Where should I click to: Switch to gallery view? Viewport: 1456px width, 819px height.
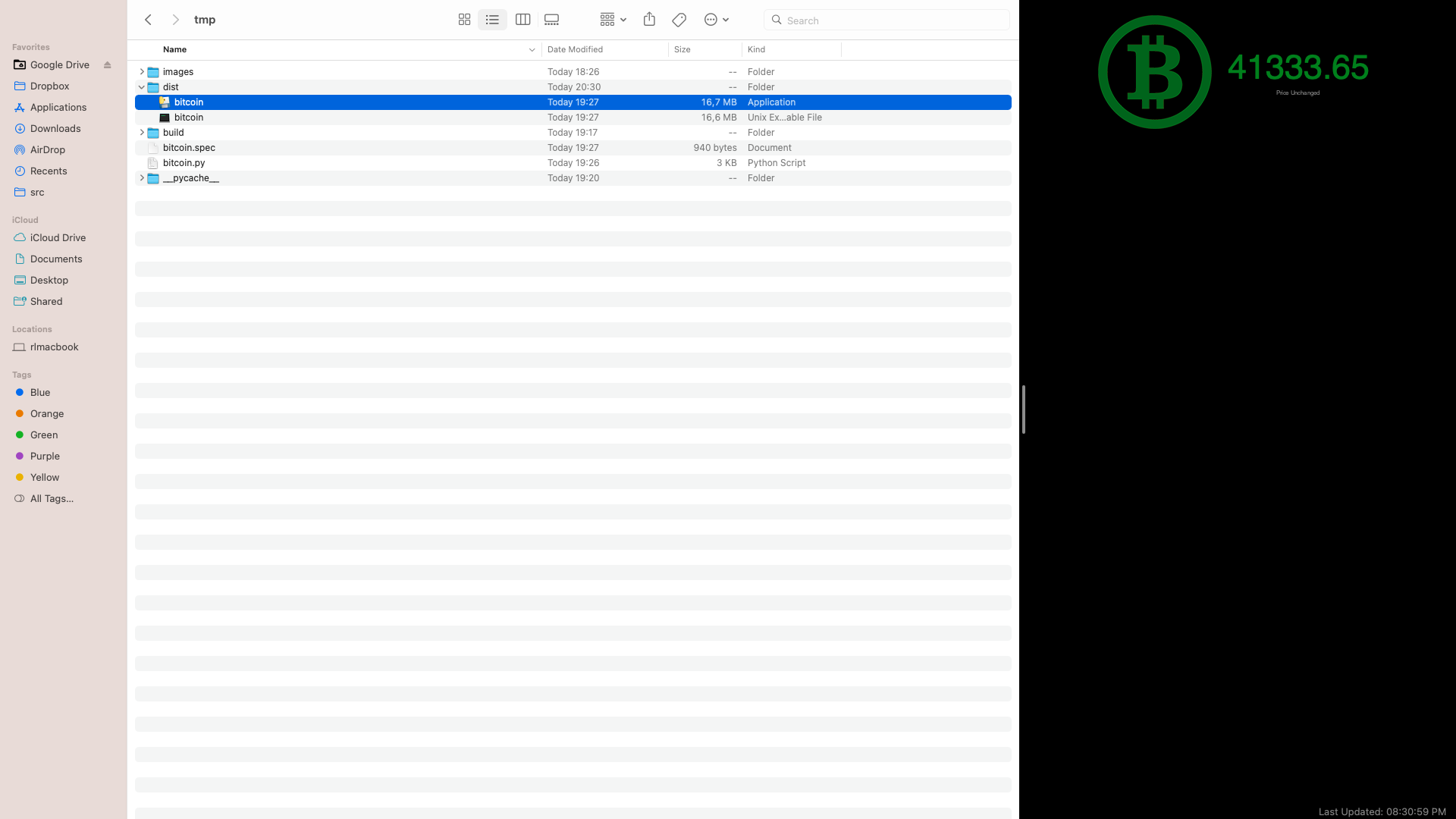click(x=552, y=20)
